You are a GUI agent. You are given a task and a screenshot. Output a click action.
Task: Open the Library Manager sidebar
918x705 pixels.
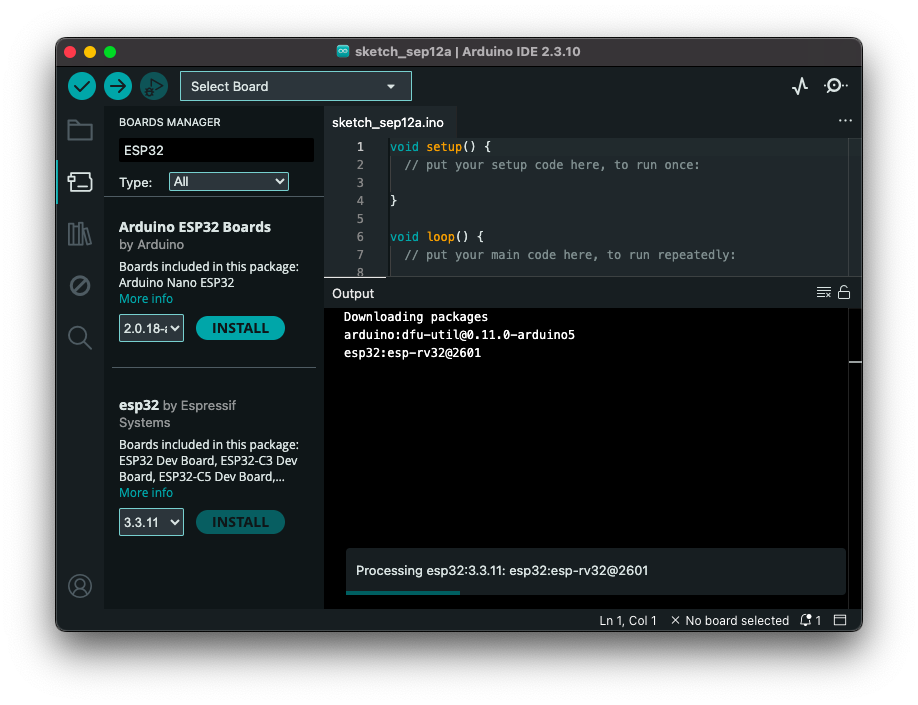click(x=80, y=234)
